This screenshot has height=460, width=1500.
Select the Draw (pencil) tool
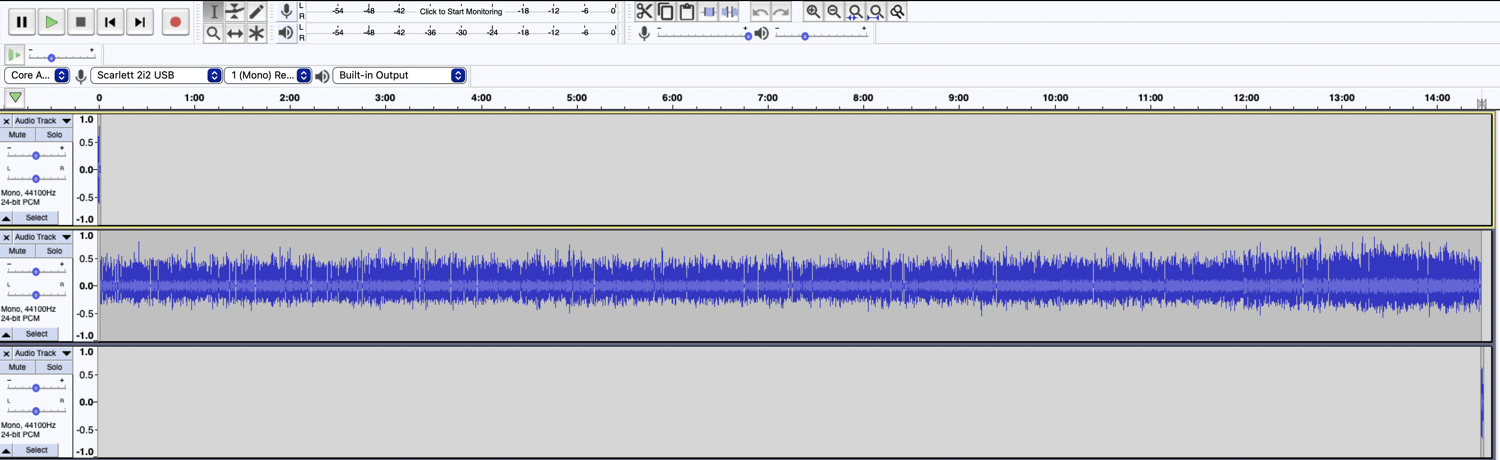point(257,12)
